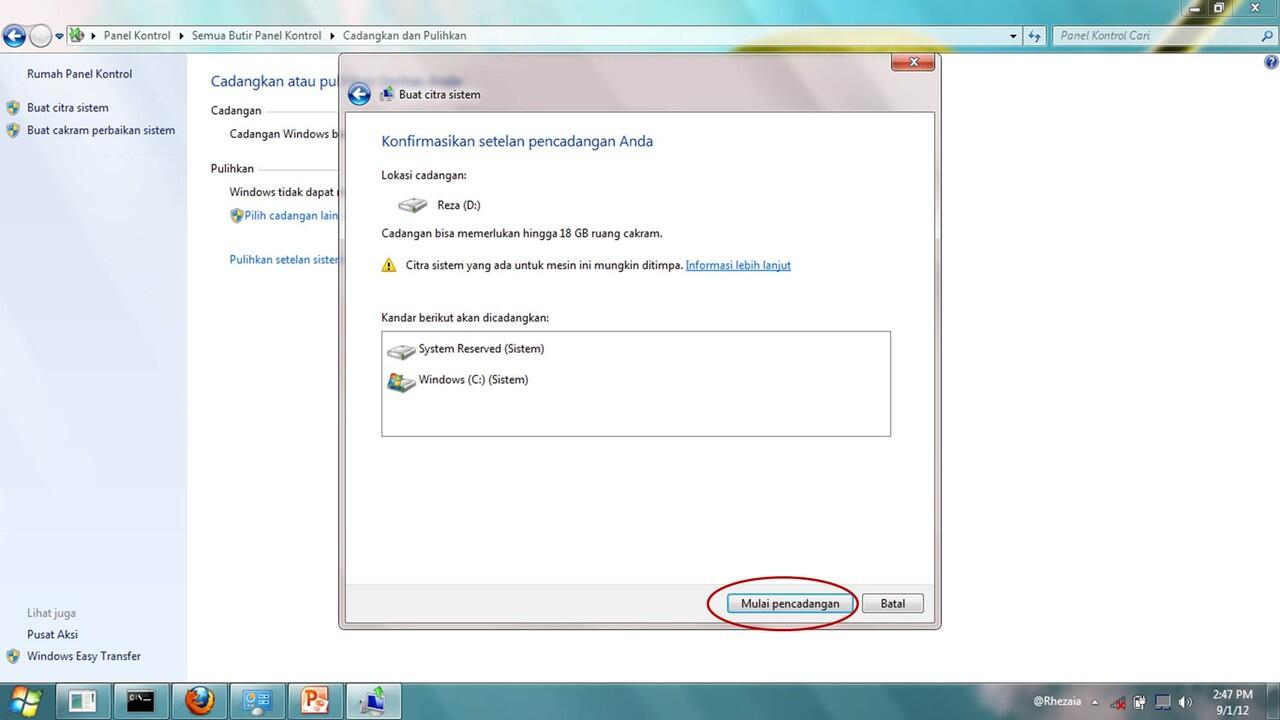Click the shield icon beside Pilih cadangan lain
Screen dimensions: 1280x720
click(x=237, y=216)
